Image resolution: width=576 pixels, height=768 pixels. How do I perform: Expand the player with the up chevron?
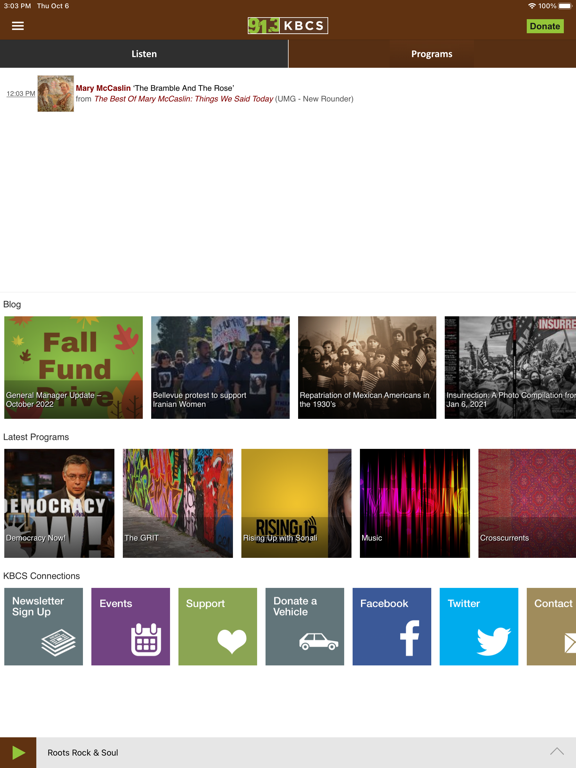coord(557,751)
